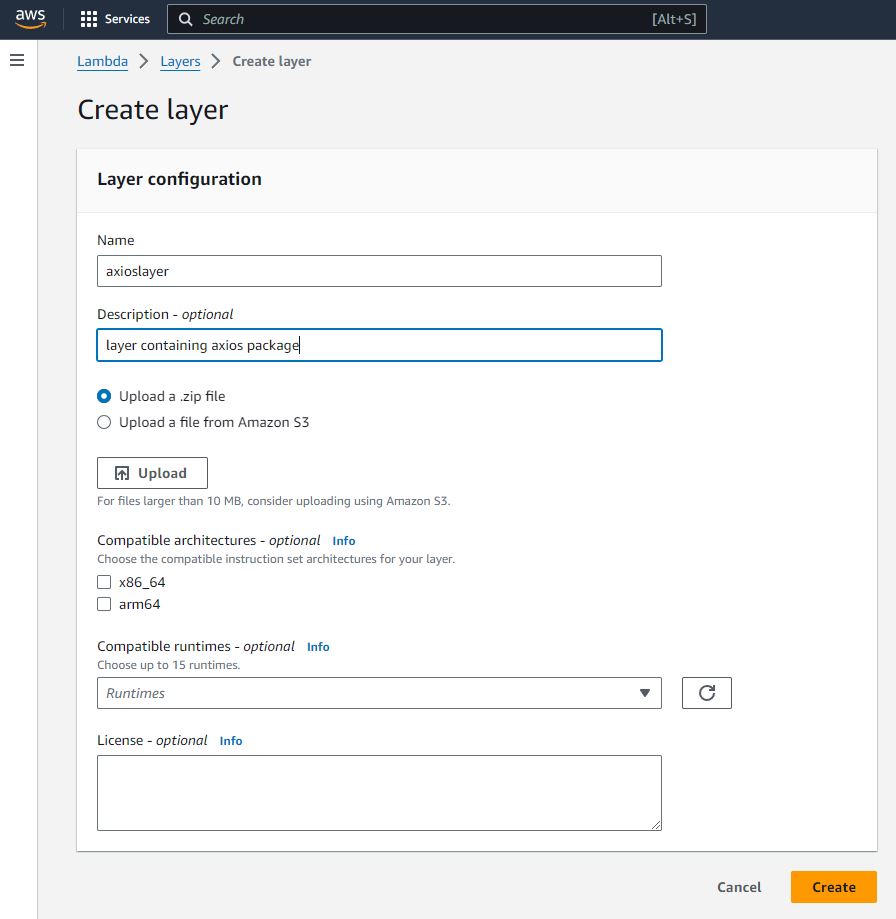Open Info link next to License
This screenshot has width=896, height=919.
(231, 741)
